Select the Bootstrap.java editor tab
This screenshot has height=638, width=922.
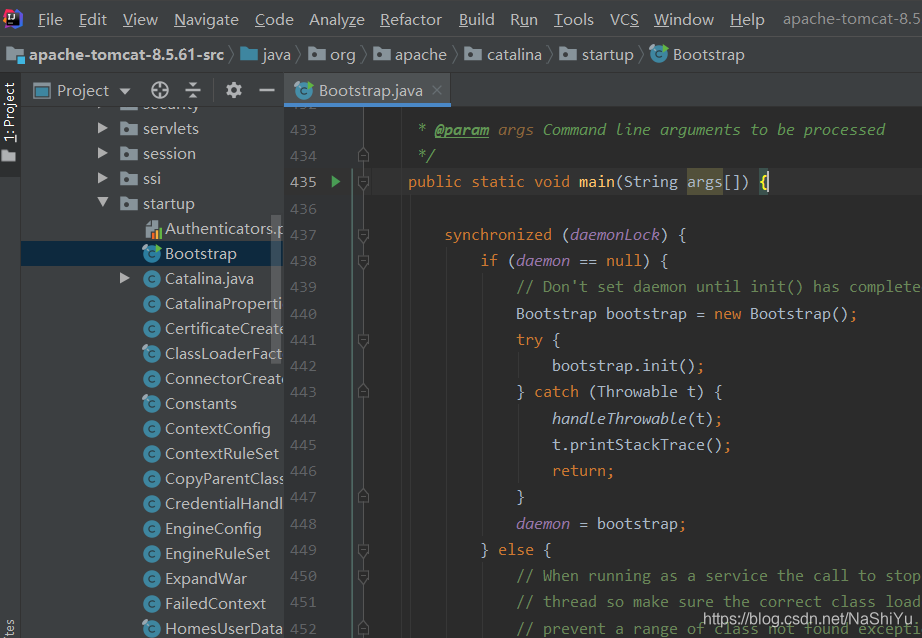367,91
